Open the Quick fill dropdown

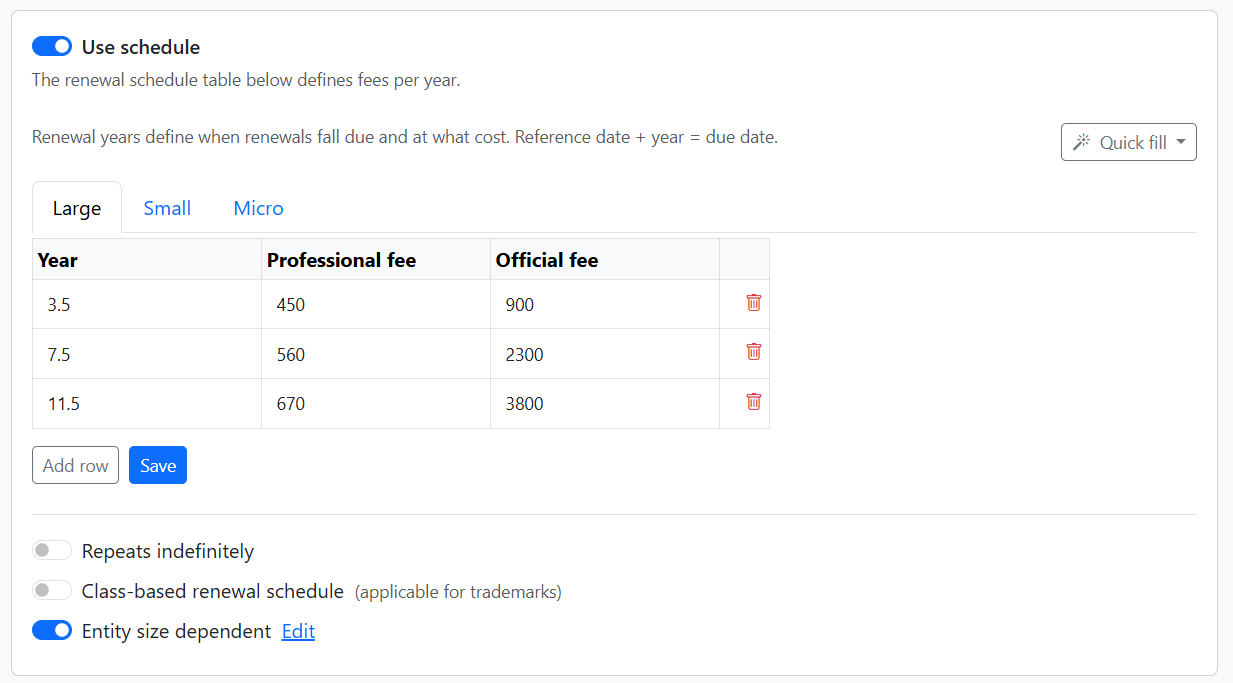(1128, 141)
